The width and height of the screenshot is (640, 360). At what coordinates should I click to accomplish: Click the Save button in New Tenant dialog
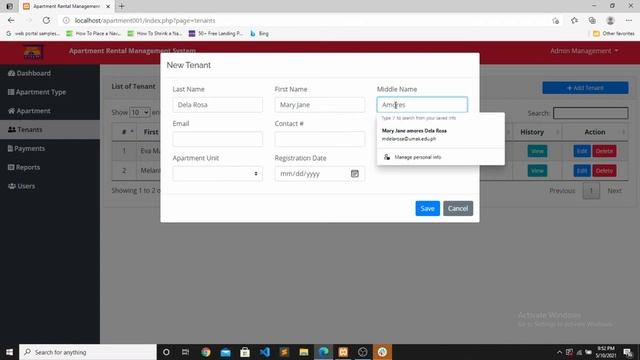[x=427, y=208]
